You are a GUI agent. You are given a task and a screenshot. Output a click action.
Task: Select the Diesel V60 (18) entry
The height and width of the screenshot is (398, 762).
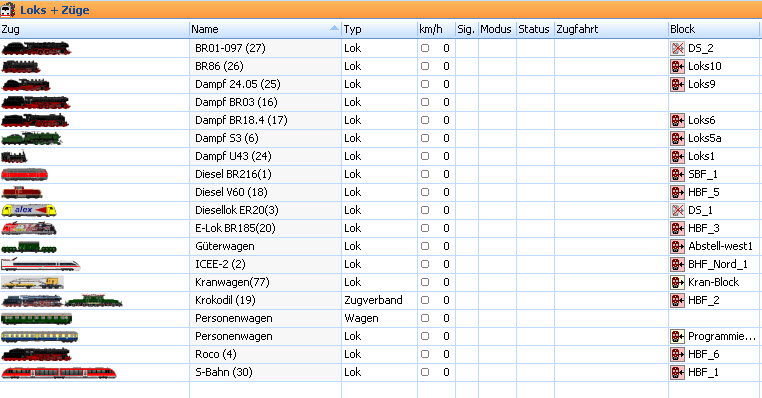coord(231,192)
